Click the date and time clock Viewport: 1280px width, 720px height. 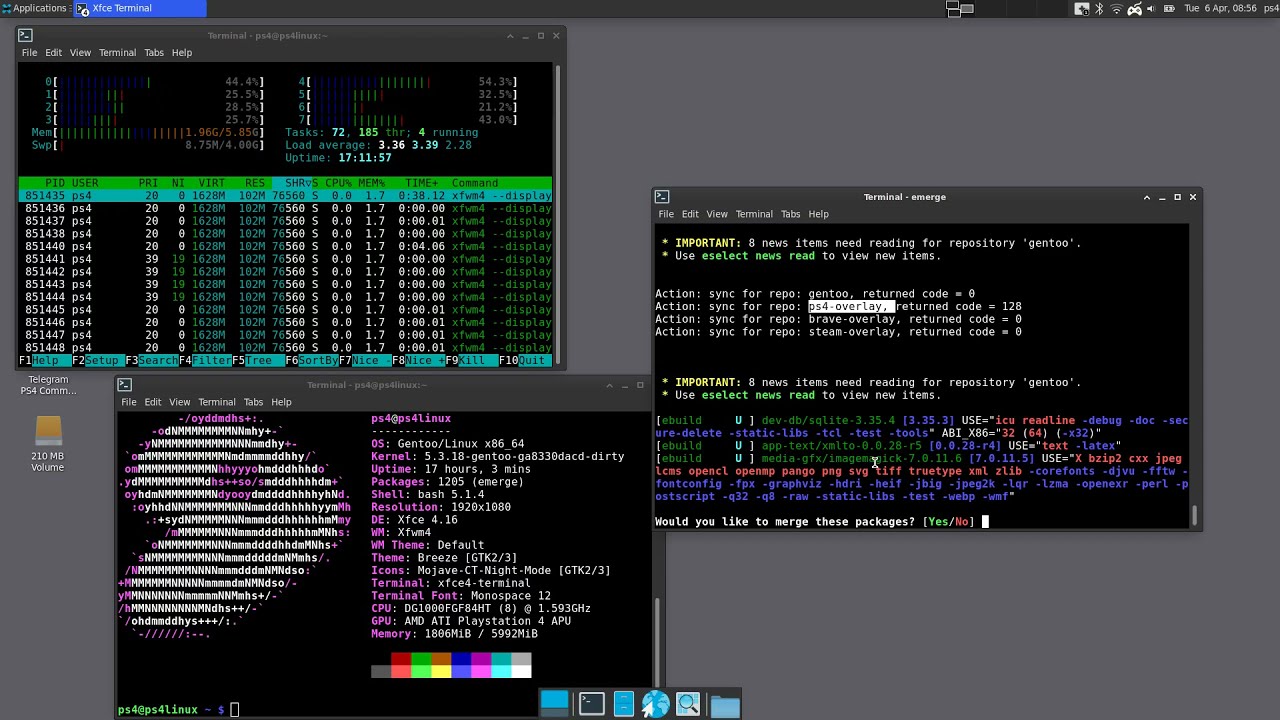[x=1220, y=8]
